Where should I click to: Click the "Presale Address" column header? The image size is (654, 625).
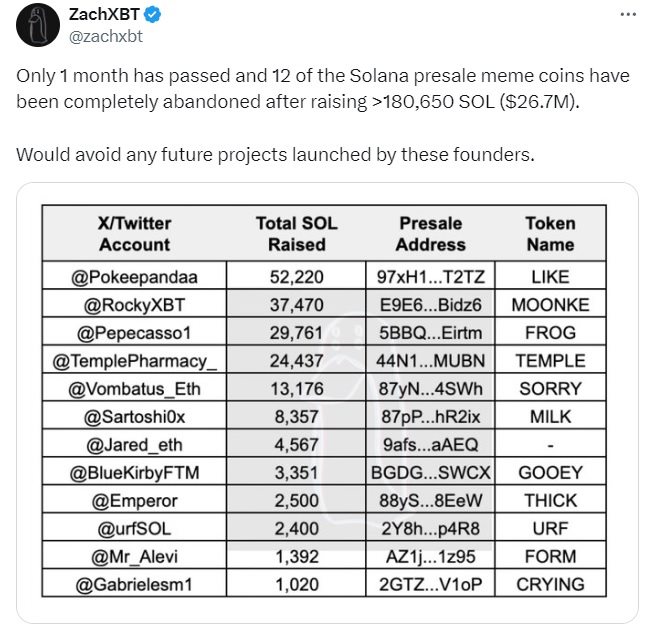click(x=431, y=234)
